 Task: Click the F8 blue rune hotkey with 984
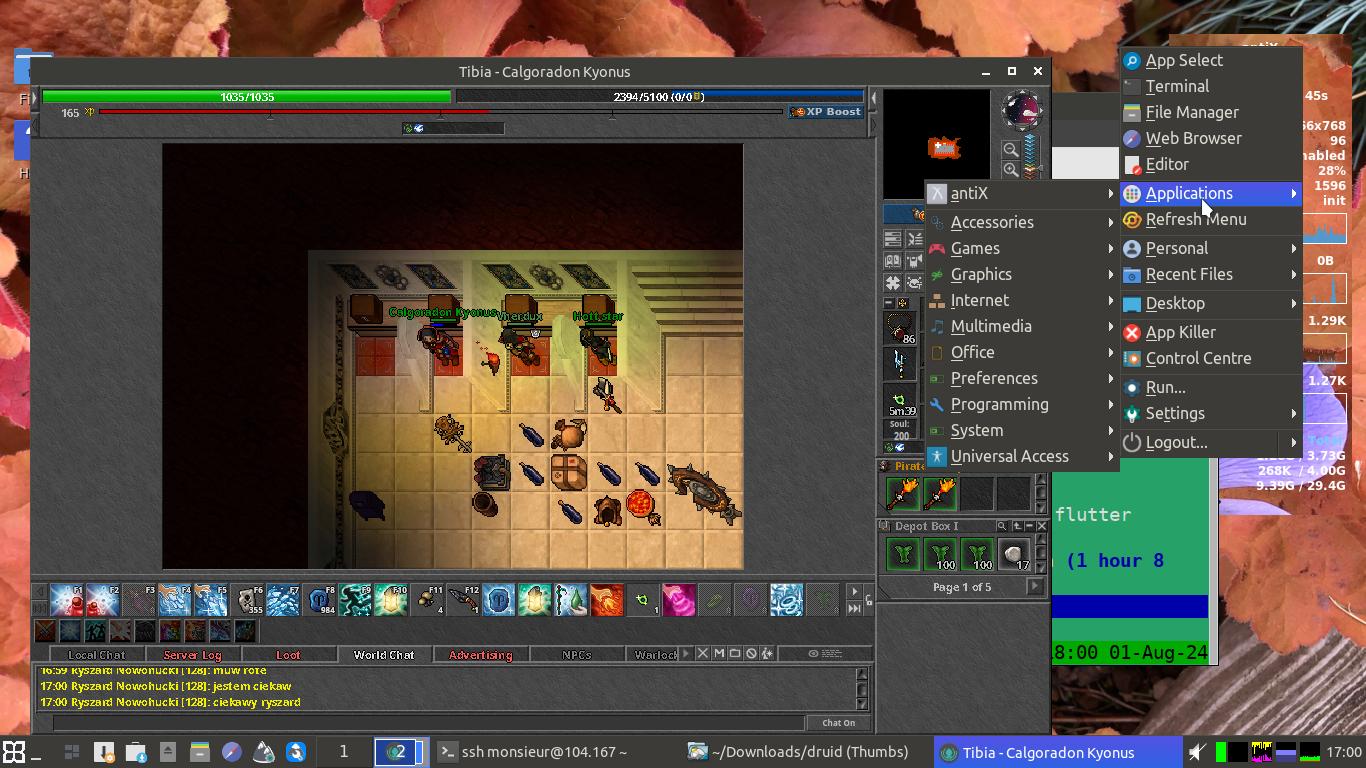[319, 599]
